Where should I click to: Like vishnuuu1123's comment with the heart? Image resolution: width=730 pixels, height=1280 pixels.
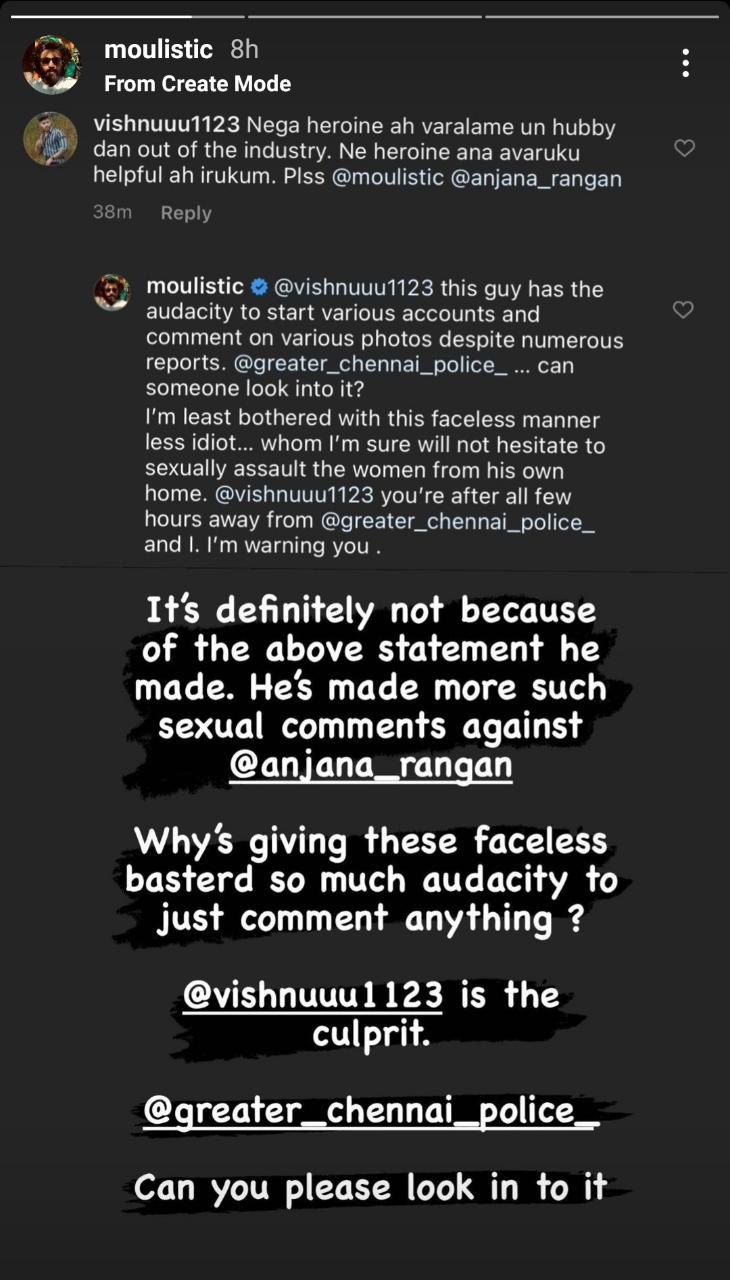(683, 147)
